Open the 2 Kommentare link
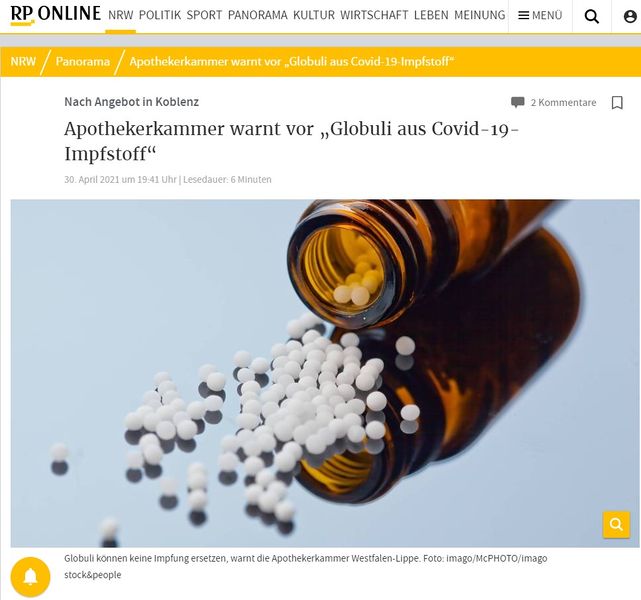Viewport: 641px width, 600px height. [563, 103]
